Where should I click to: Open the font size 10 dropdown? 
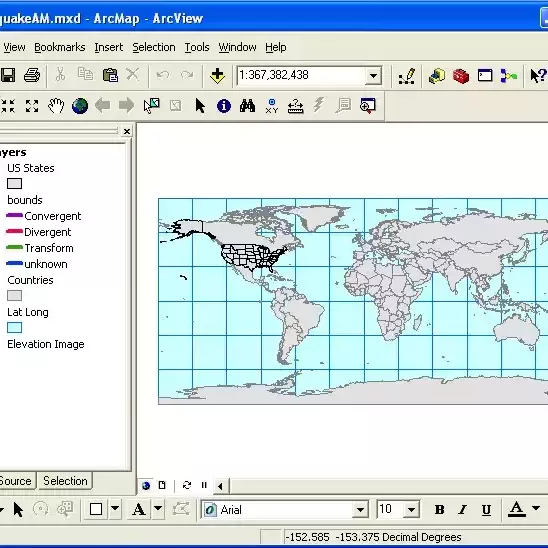(411, 510)
